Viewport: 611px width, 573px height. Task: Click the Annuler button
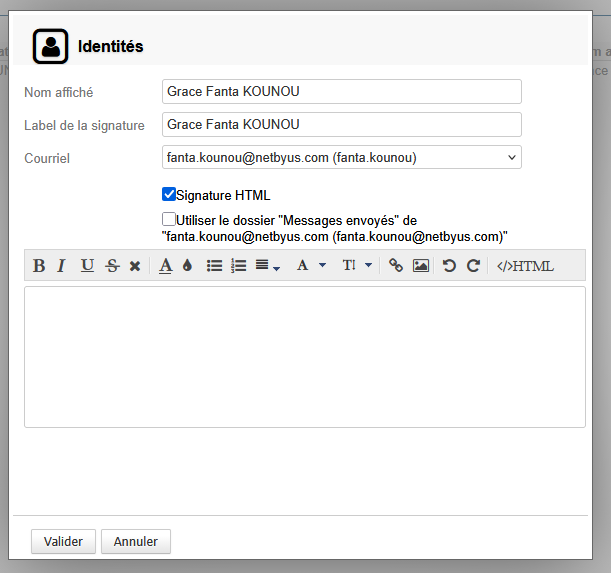(136, 541)
